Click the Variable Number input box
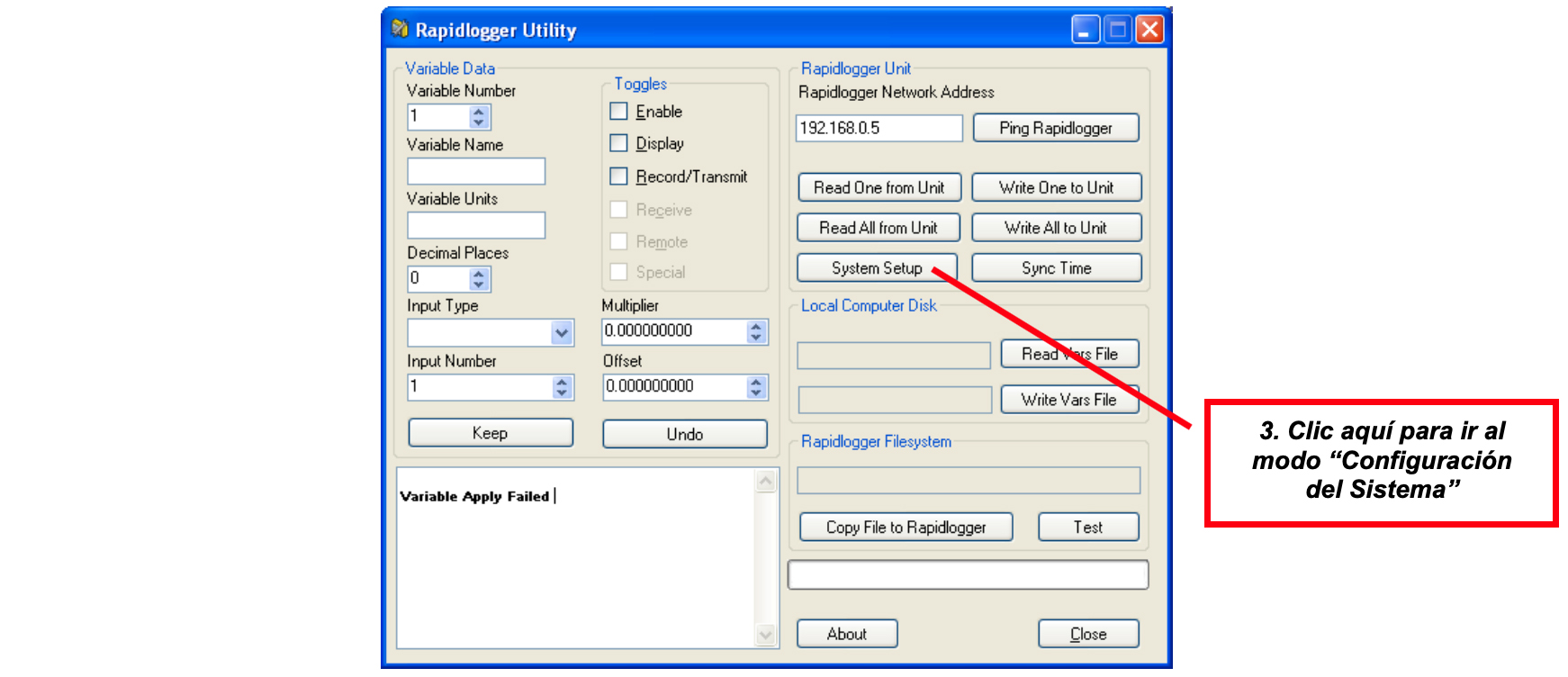 coord(439,117)
